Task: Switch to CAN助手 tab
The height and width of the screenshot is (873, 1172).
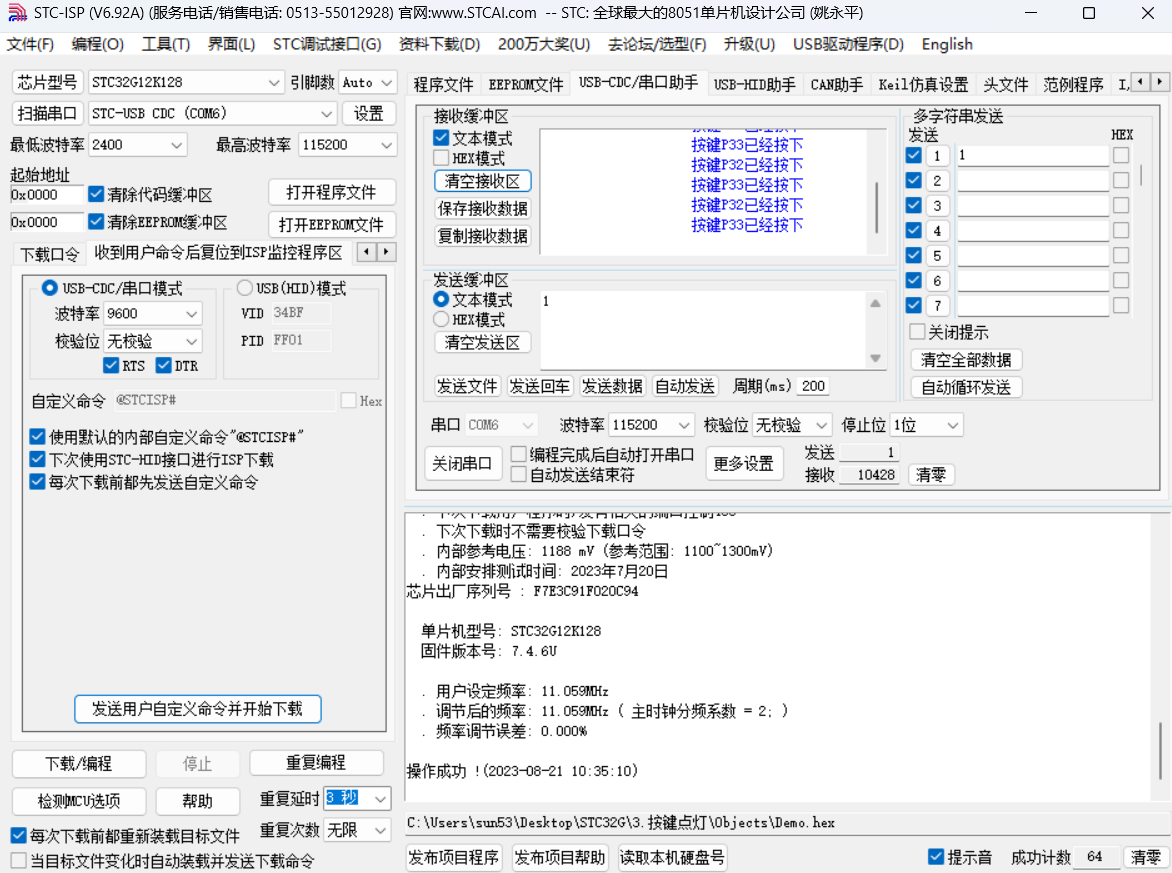Action: click(x=836, y=84)
